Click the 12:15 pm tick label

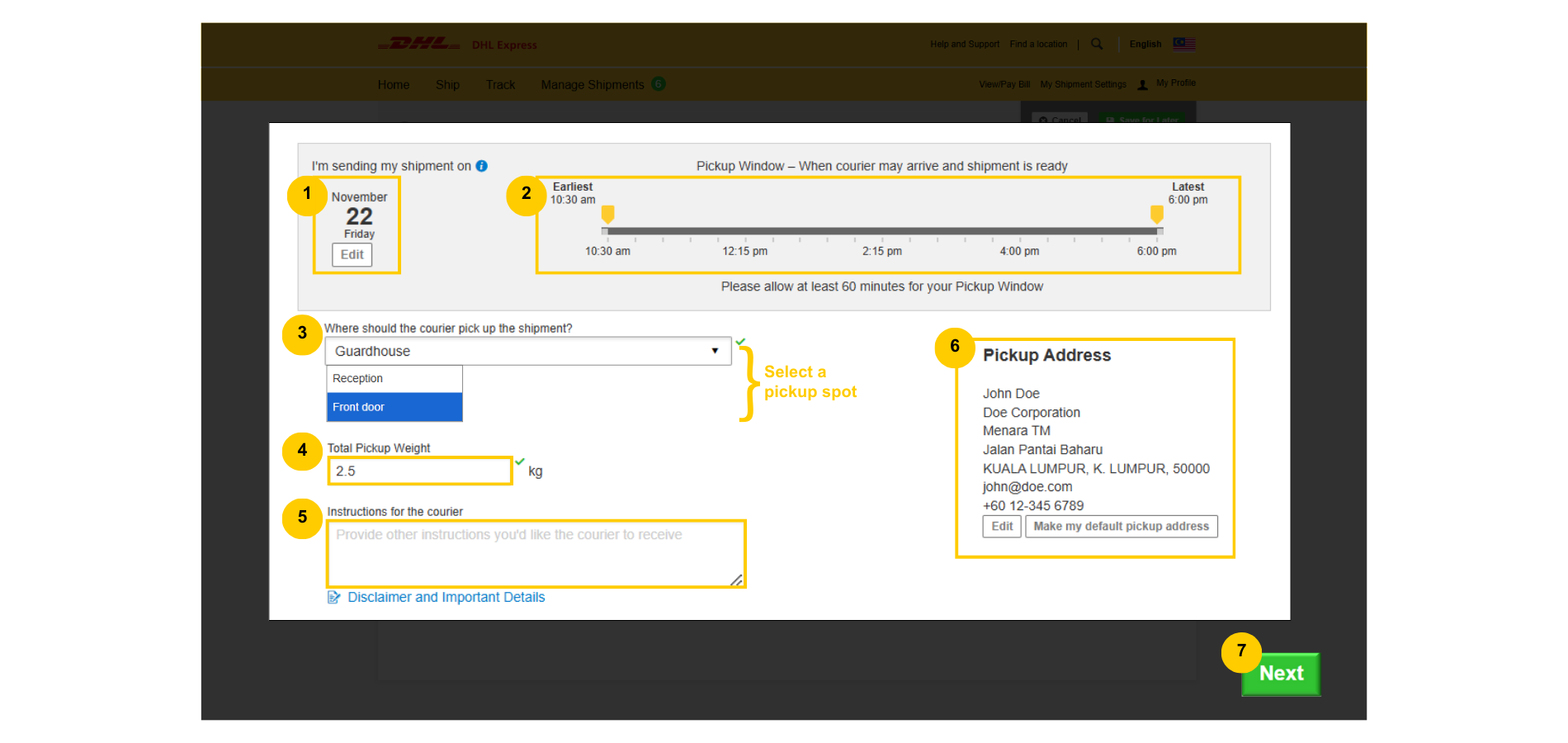click(745, 251)
